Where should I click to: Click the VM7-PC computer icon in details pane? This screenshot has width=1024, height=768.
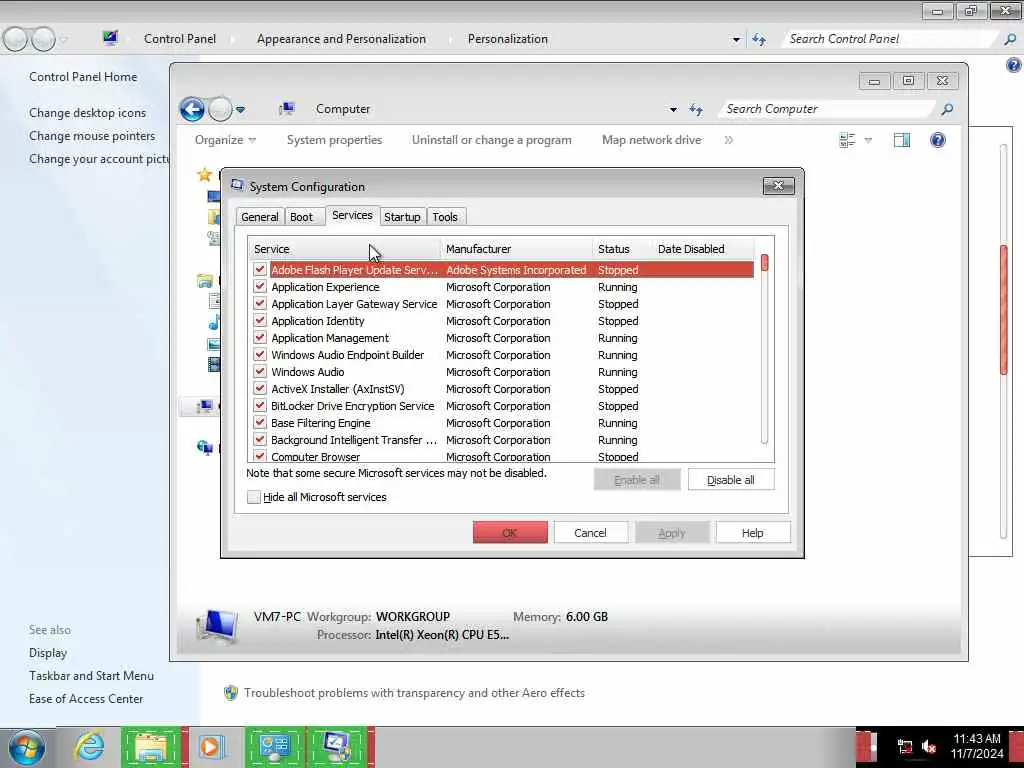tap(217, 626)
